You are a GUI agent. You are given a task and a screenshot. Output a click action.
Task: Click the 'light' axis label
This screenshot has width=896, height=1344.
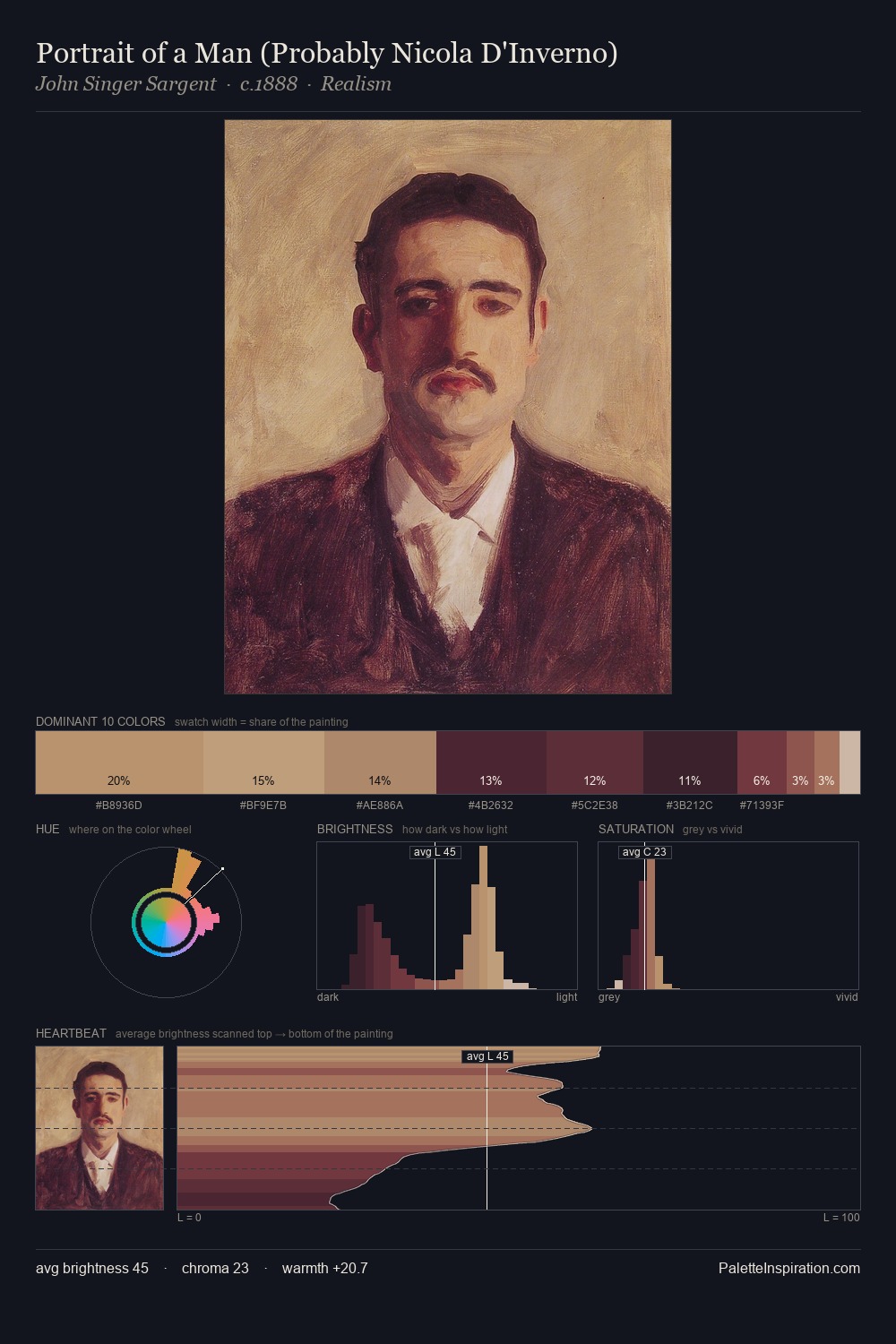[x=567, y=997]
